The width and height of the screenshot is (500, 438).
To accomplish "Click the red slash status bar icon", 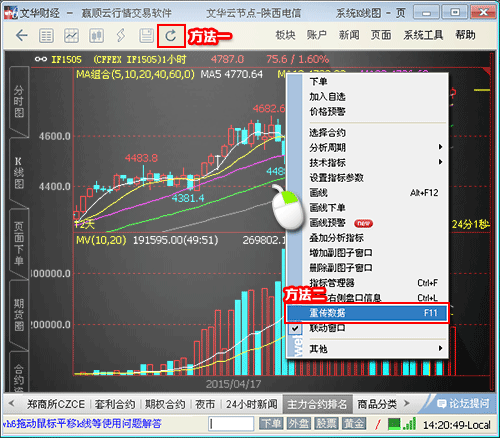I will coord(378,424).
